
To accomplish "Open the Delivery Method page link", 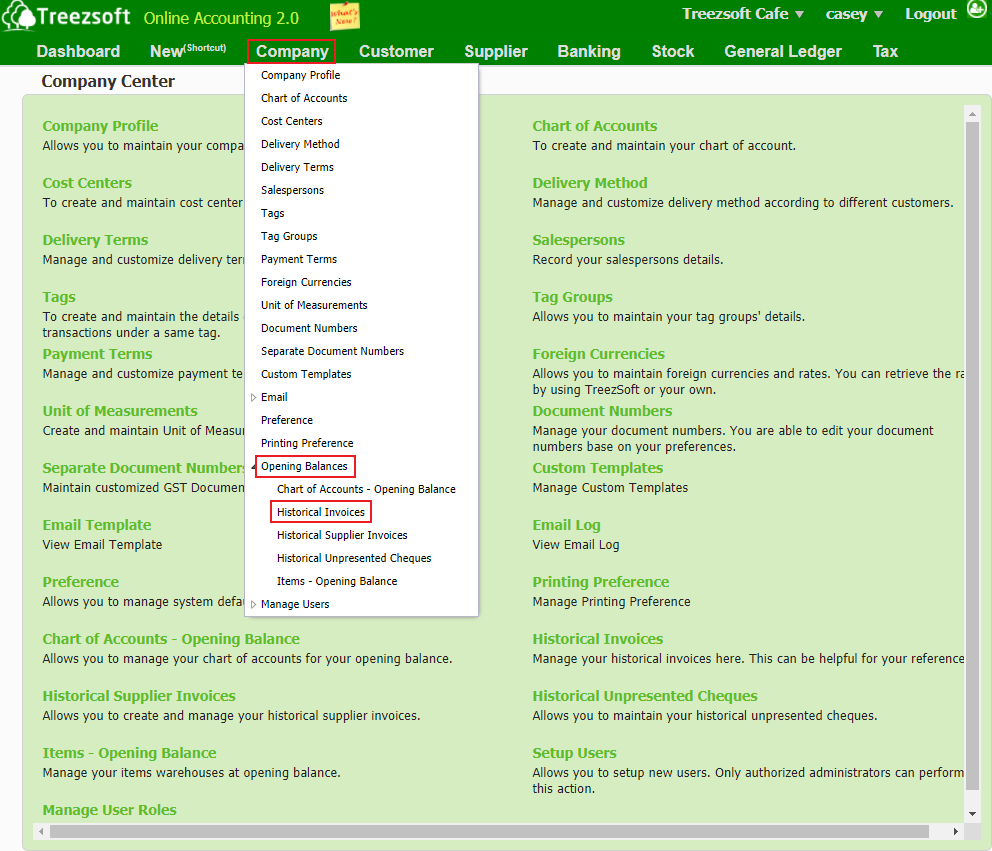I will 590,183.
